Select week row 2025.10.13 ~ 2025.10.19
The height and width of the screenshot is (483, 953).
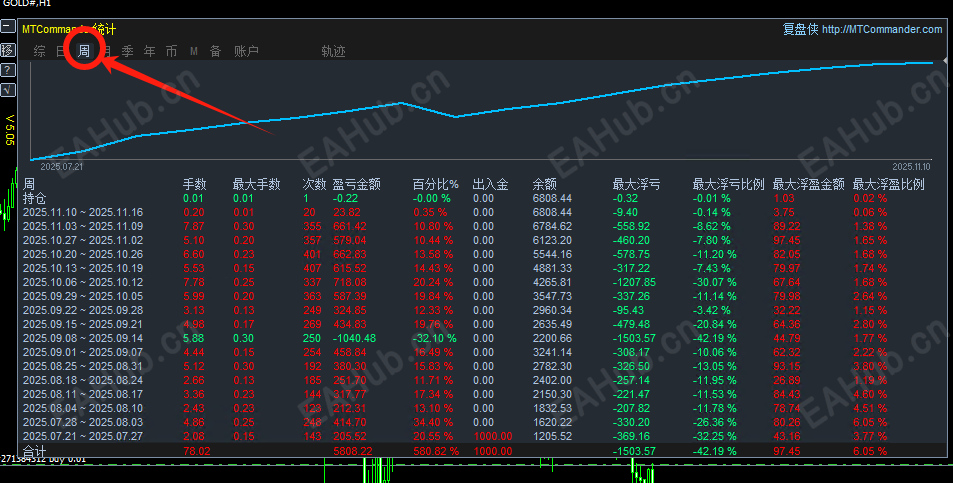pyautogui.click(x=83, y=268)
